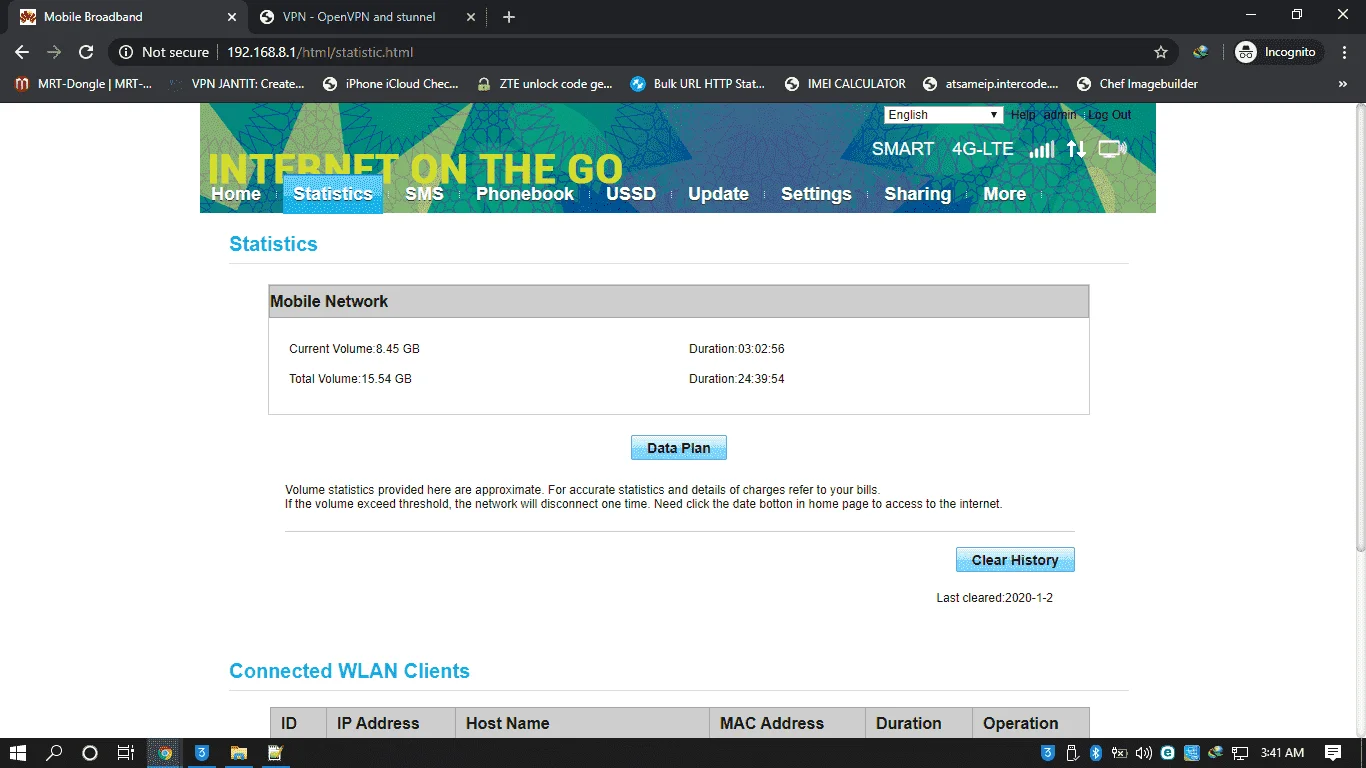Click the Total Volume 15.54 GB text
The width and height of the screenshot is (1366, 768).
pyautogui.click(x=350, y=379)
